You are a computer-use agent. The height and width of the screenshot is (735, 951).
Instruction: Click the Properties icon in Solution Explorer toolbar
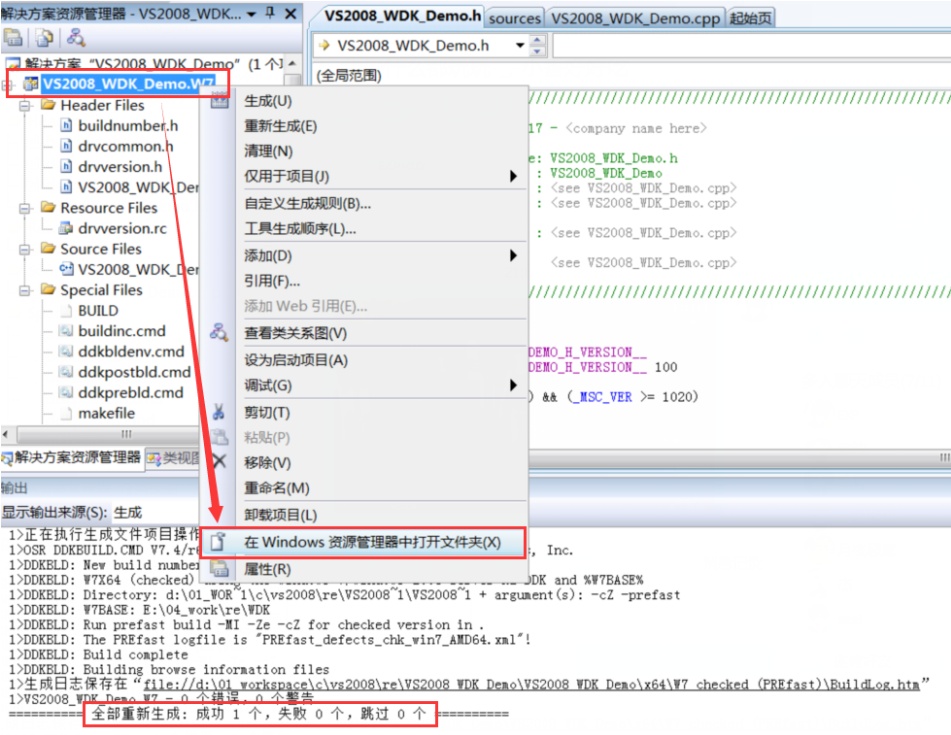[13, 38]
